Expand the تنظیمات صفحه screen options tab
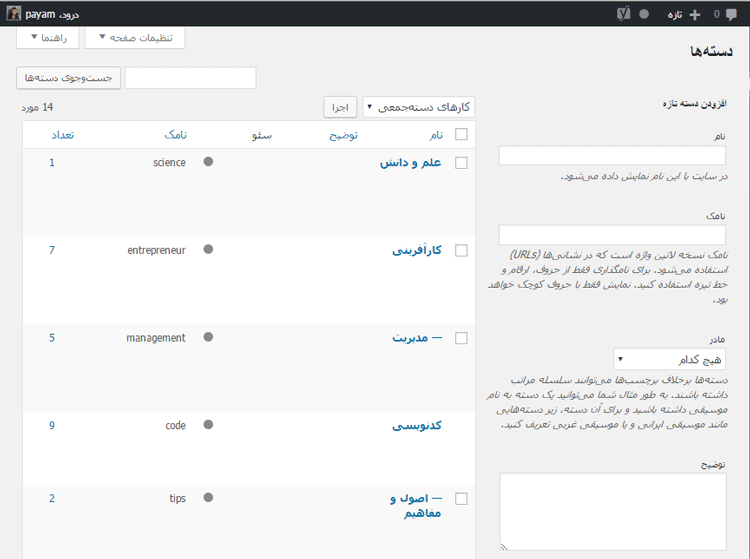The image size is (750, 559). coord(135,38)
